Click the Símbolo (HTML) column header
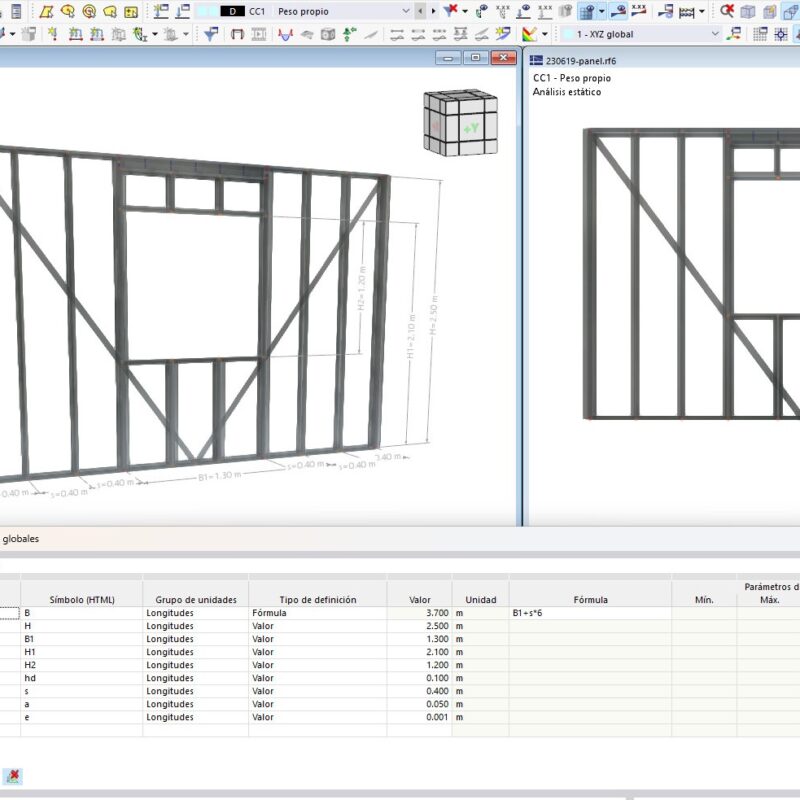This screenshot has height=800, width=800. pyautogui.click(x=82, y=599)
